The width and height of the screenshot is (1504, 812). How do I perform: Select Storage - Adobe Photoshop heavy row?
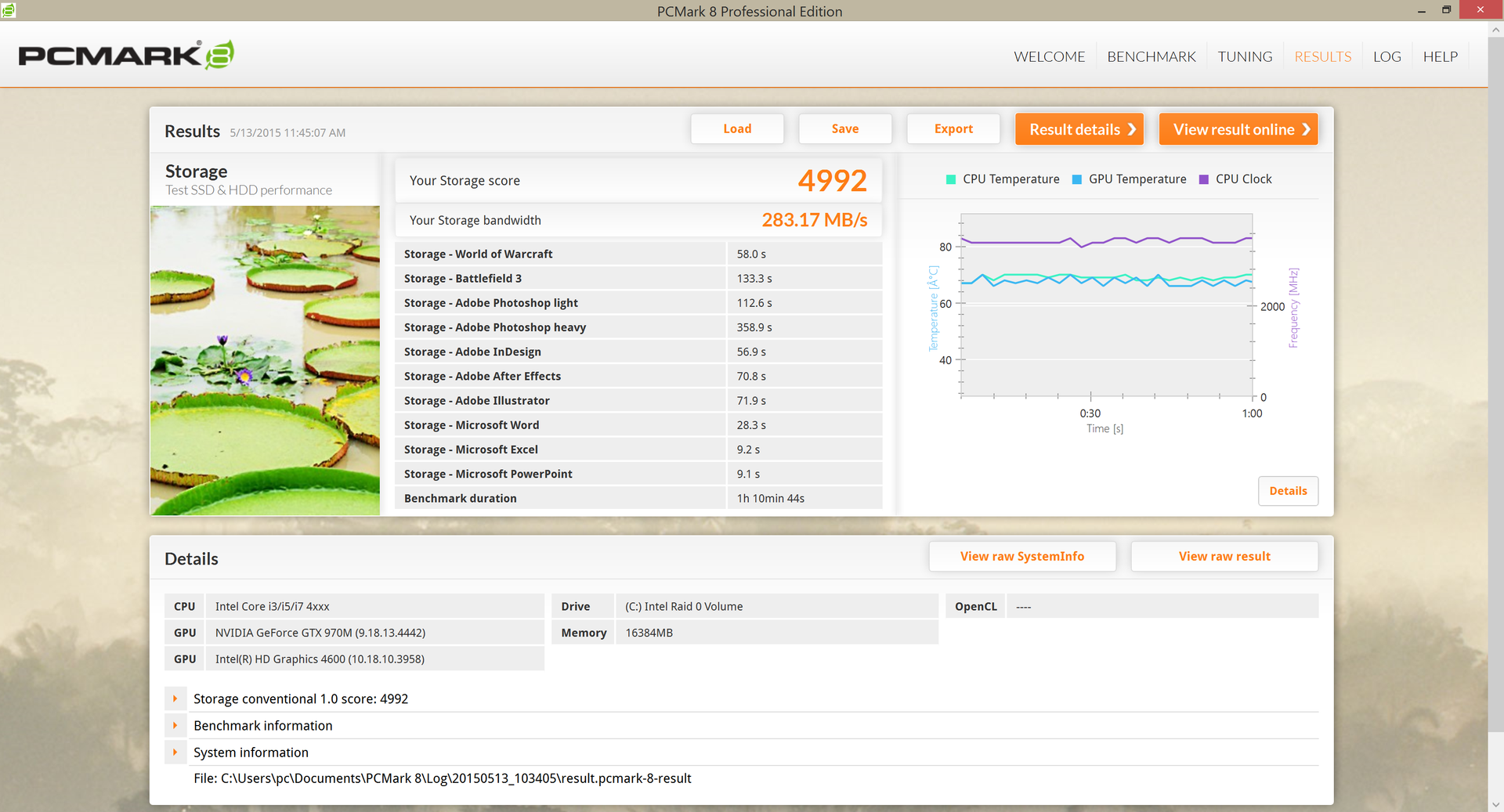pyautogui.click(x=638, y=327)
